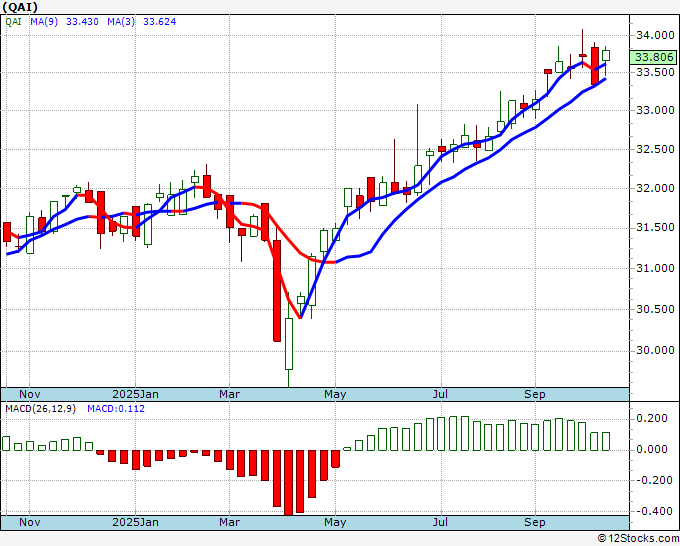680x546 pixels.
Task: Click the deepest red MACD histogram bar
Action: (288, 482)
